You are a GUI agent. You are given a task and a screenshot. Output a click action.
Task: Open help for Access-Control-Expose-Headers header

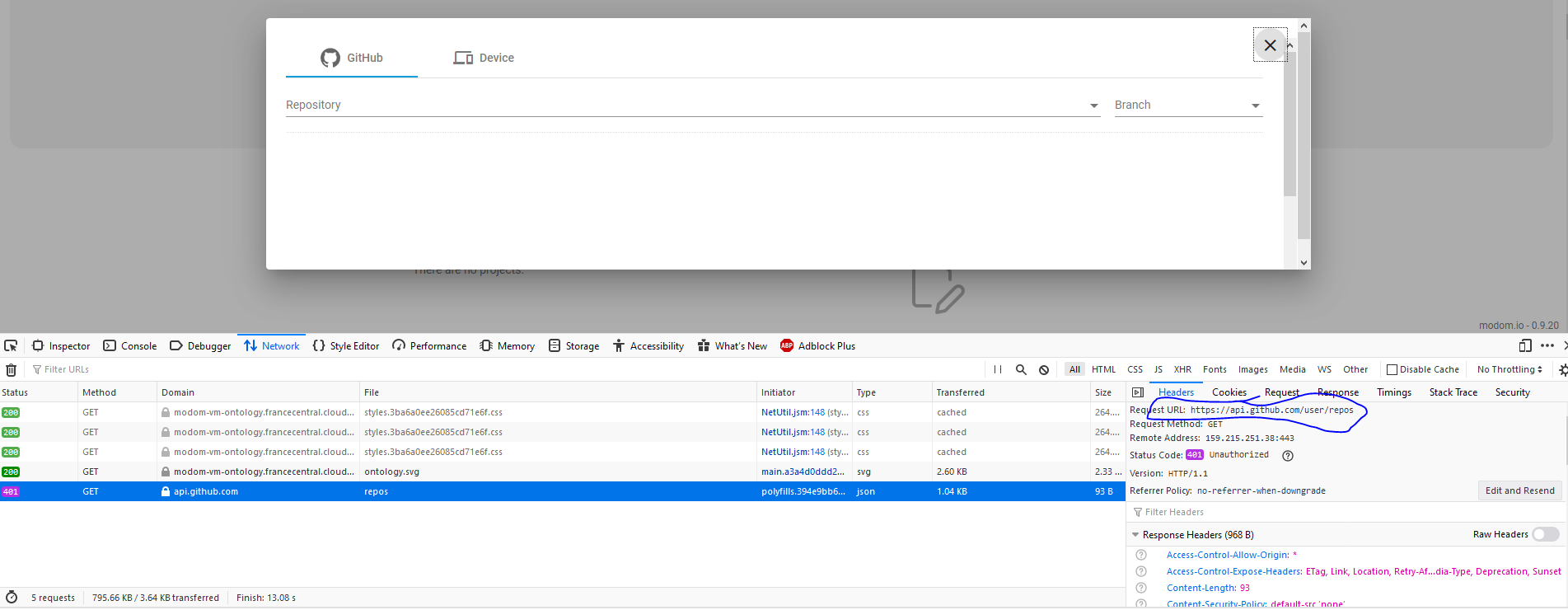(1141, 571)
